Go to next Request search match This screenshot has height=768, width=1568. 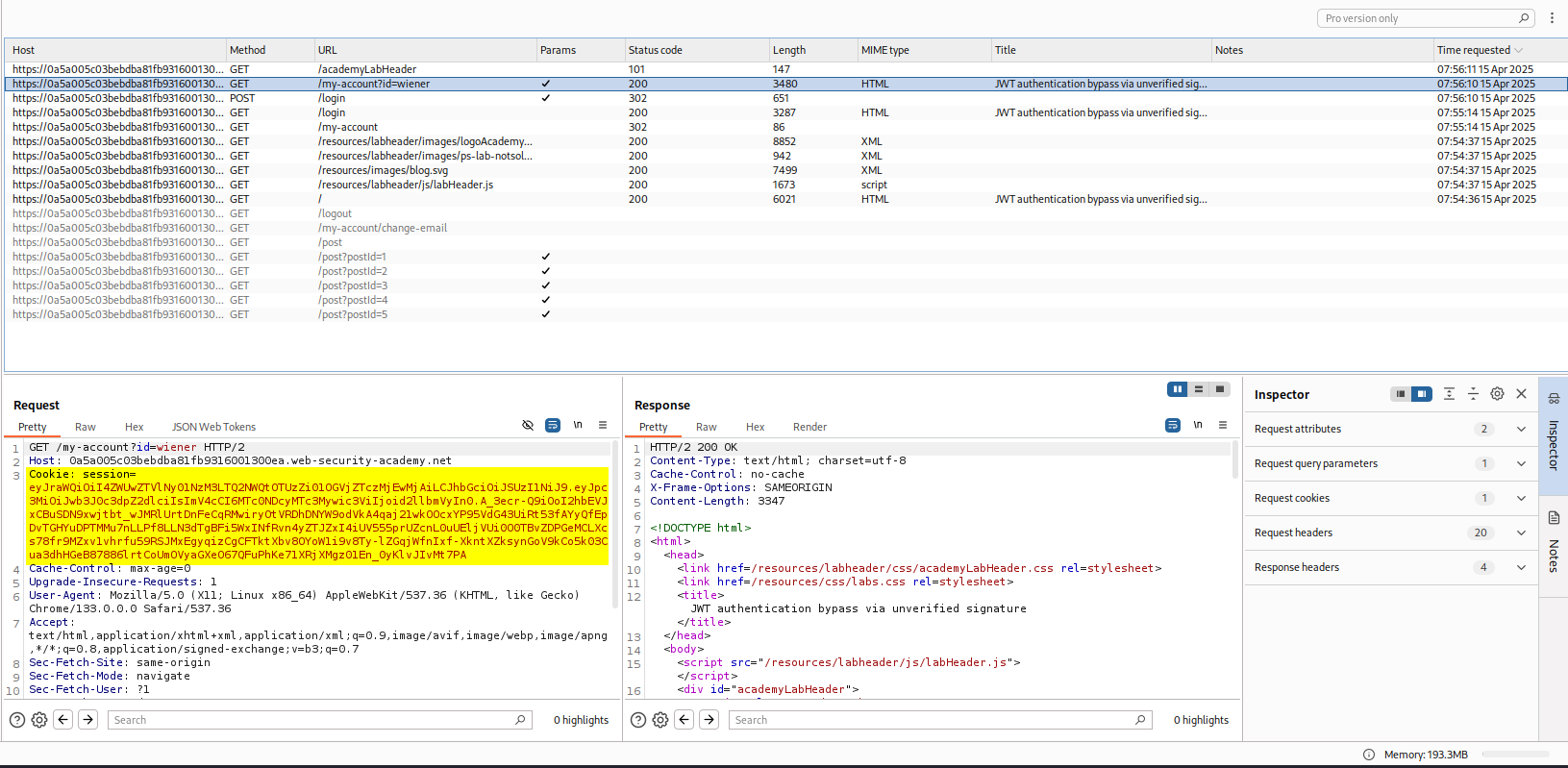pos(87,719)
